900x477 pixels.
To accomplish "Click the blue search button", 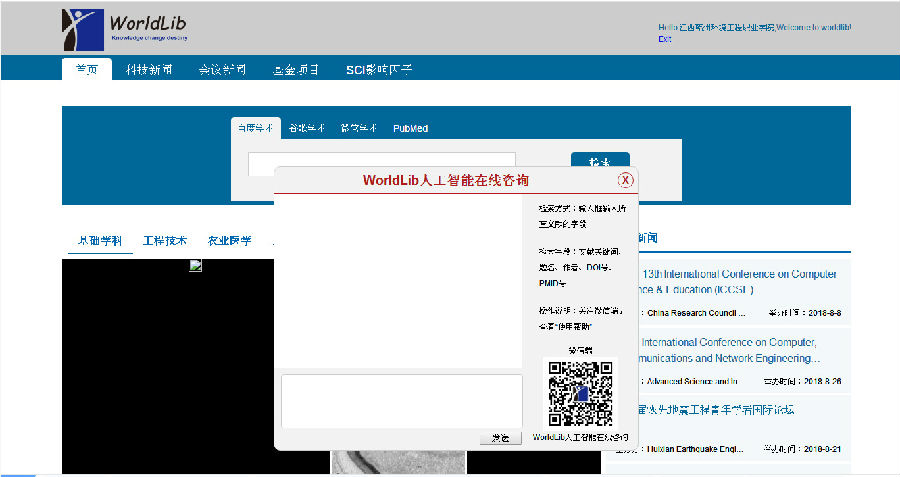I will [600, 160].
